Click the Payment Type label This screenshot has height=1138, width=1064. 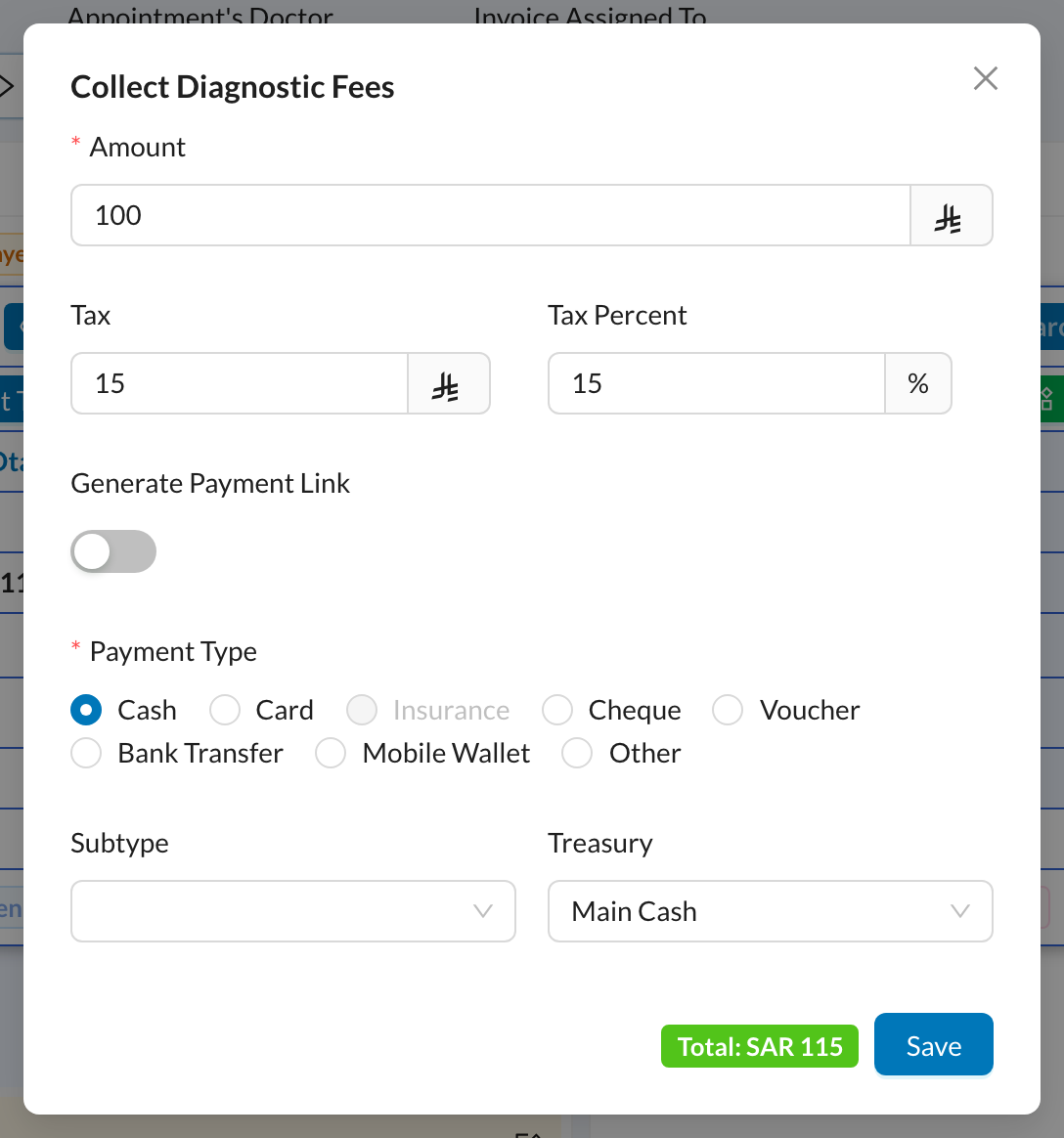173,652
